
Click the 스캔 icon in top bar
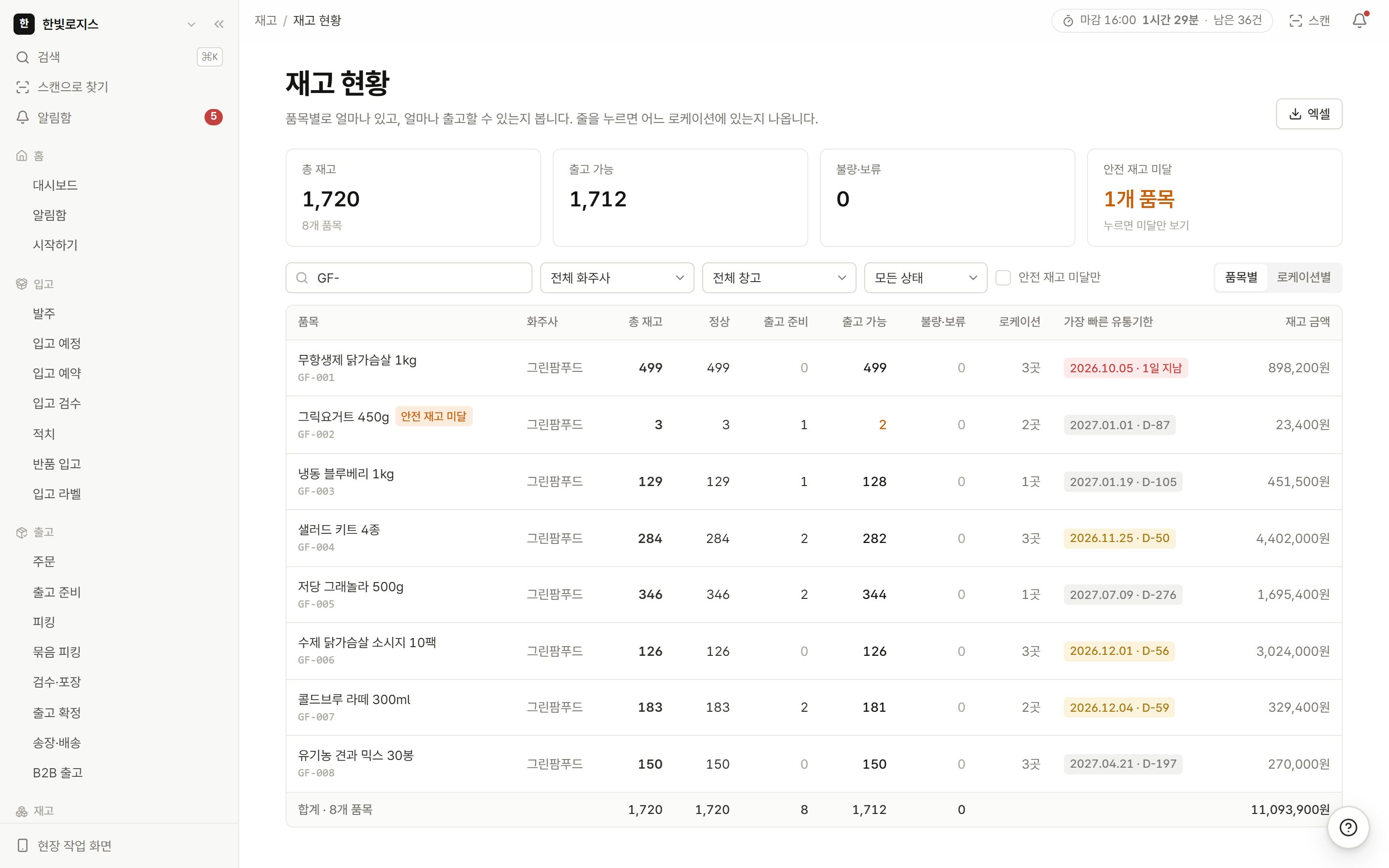pyautogui.click(x=1295, y=21)
